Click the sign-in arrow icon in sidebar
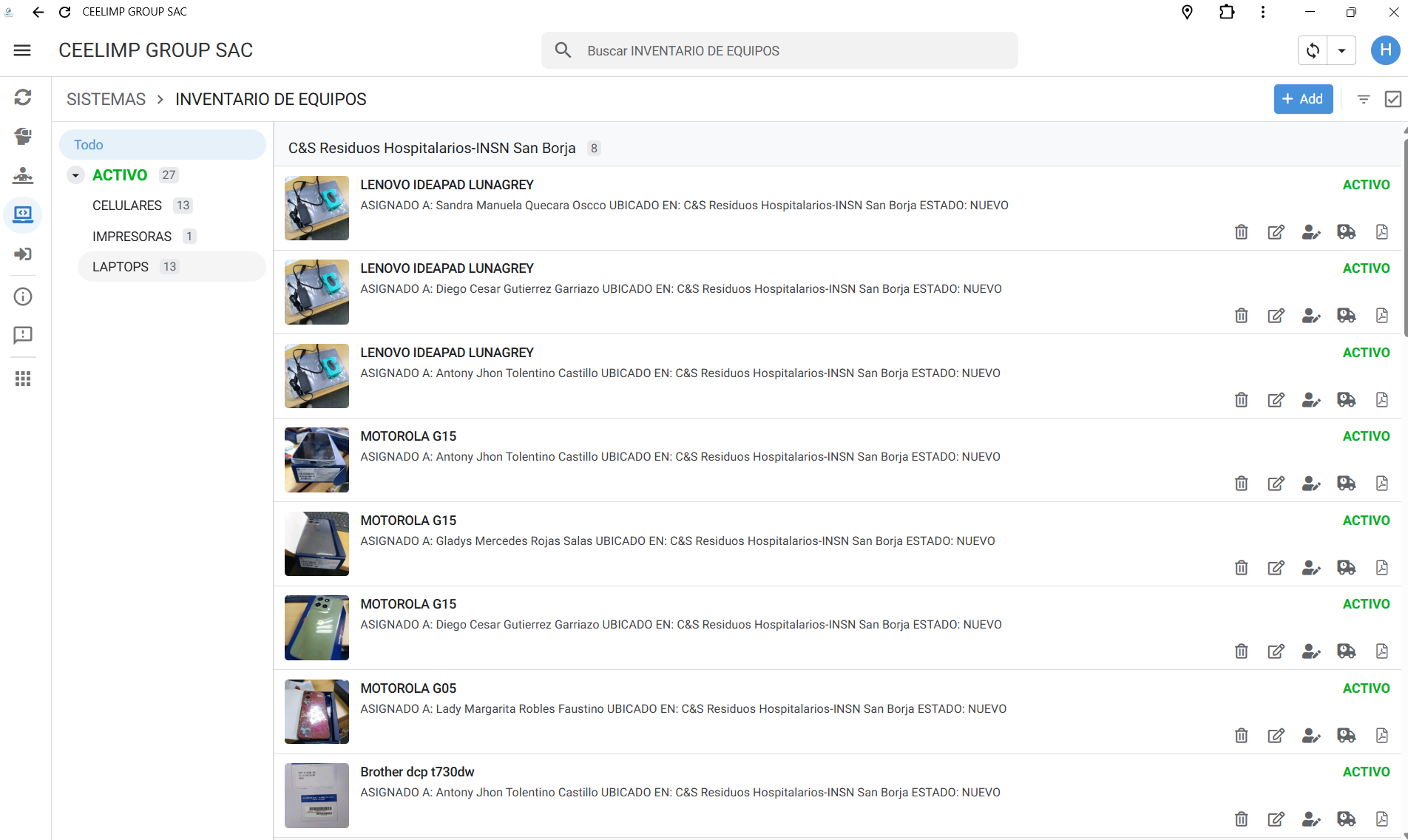This screenshot has height=840, width=1408. [x=23, y=254]
